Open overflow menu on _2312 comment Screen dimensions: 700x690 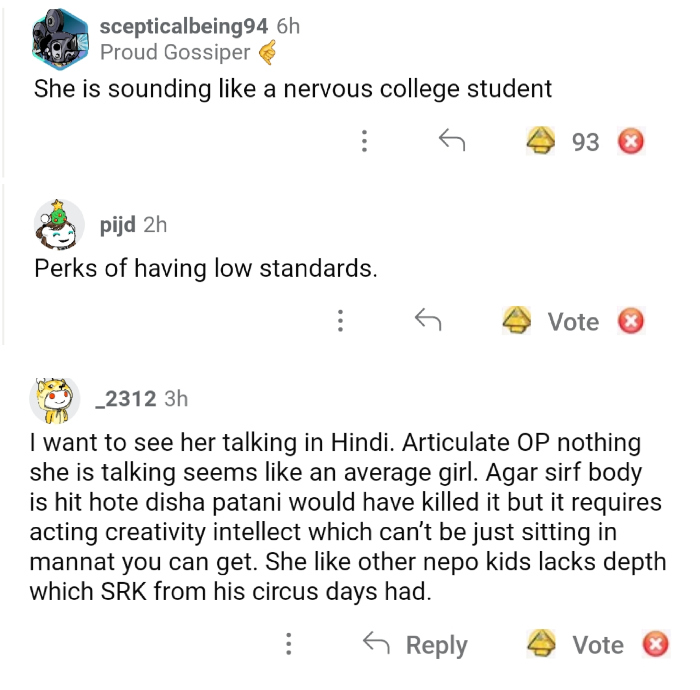(289, 644)
